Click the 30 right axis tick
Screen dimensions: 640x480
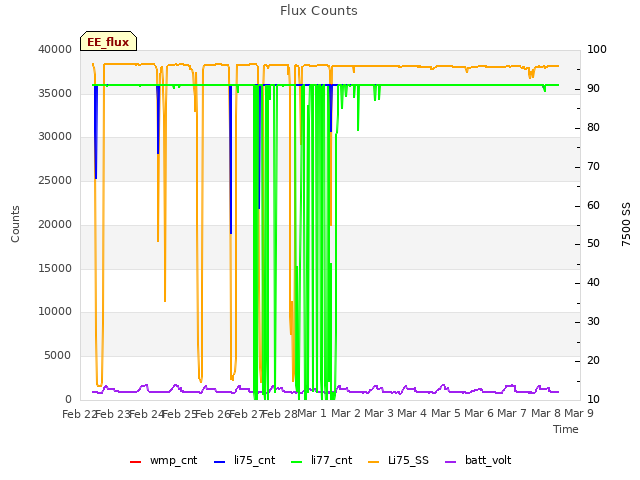593,322
